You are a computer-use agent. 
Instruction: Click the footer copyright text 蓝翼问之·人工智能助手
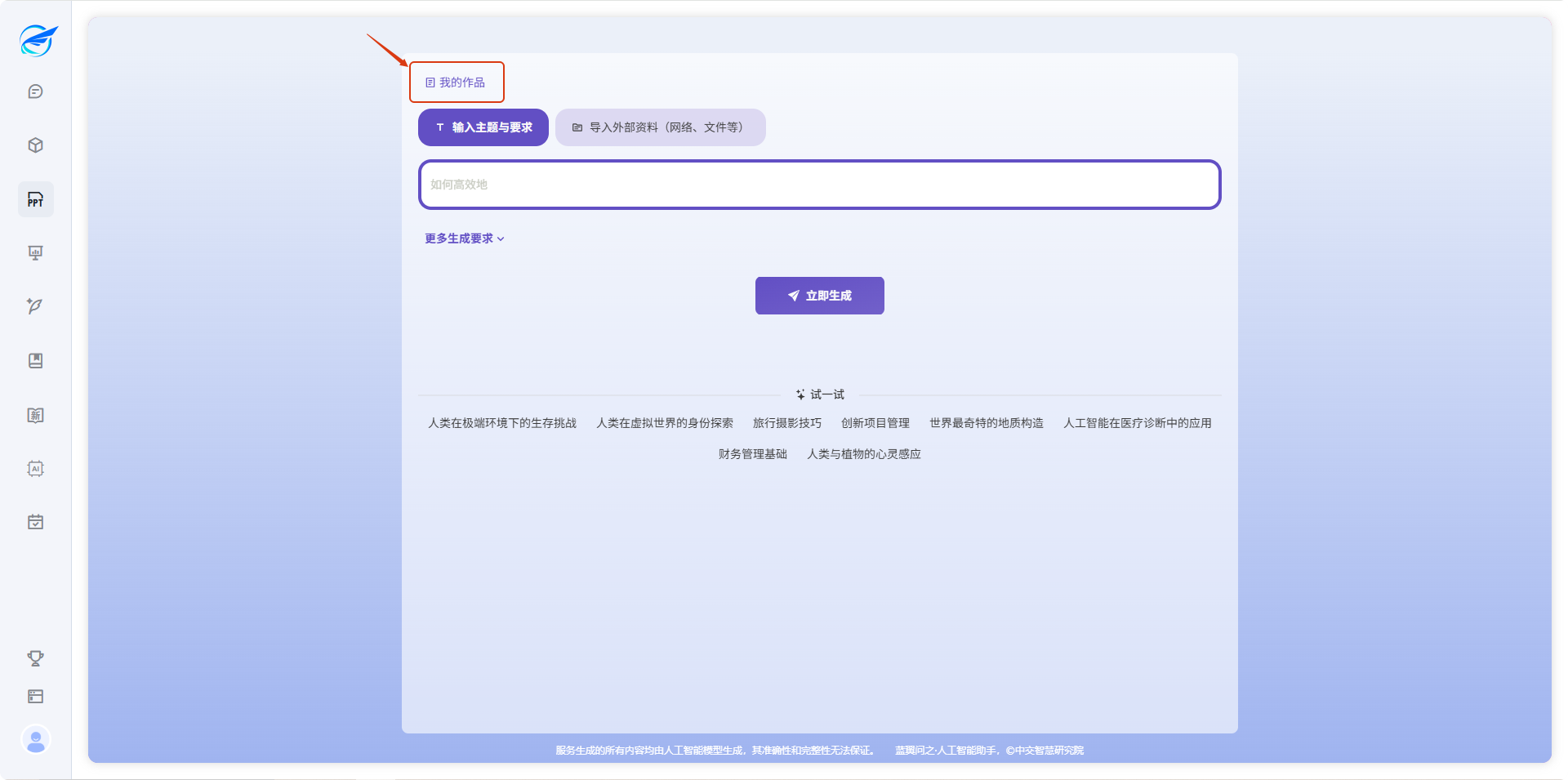coord(989,751)
